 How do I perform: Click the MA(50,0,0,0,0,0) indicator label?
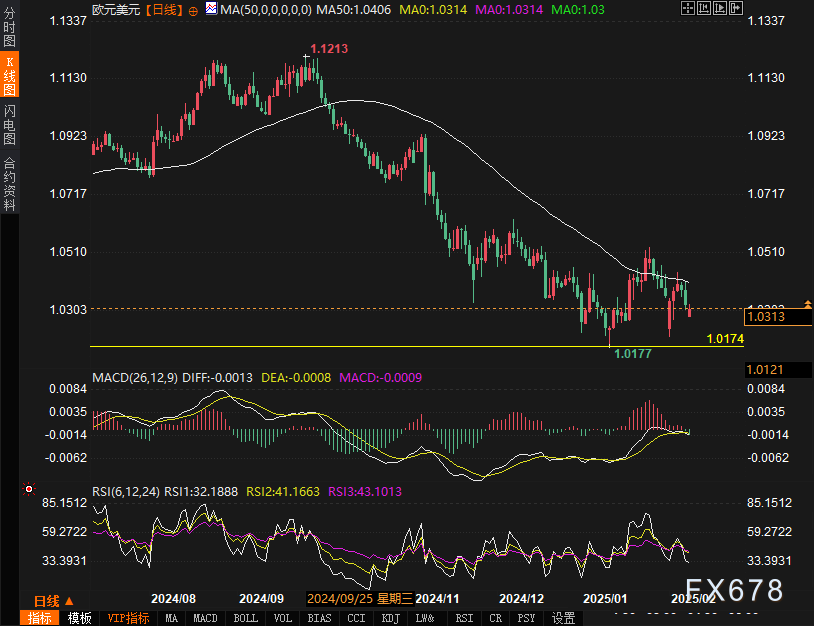tap(266, 9)
